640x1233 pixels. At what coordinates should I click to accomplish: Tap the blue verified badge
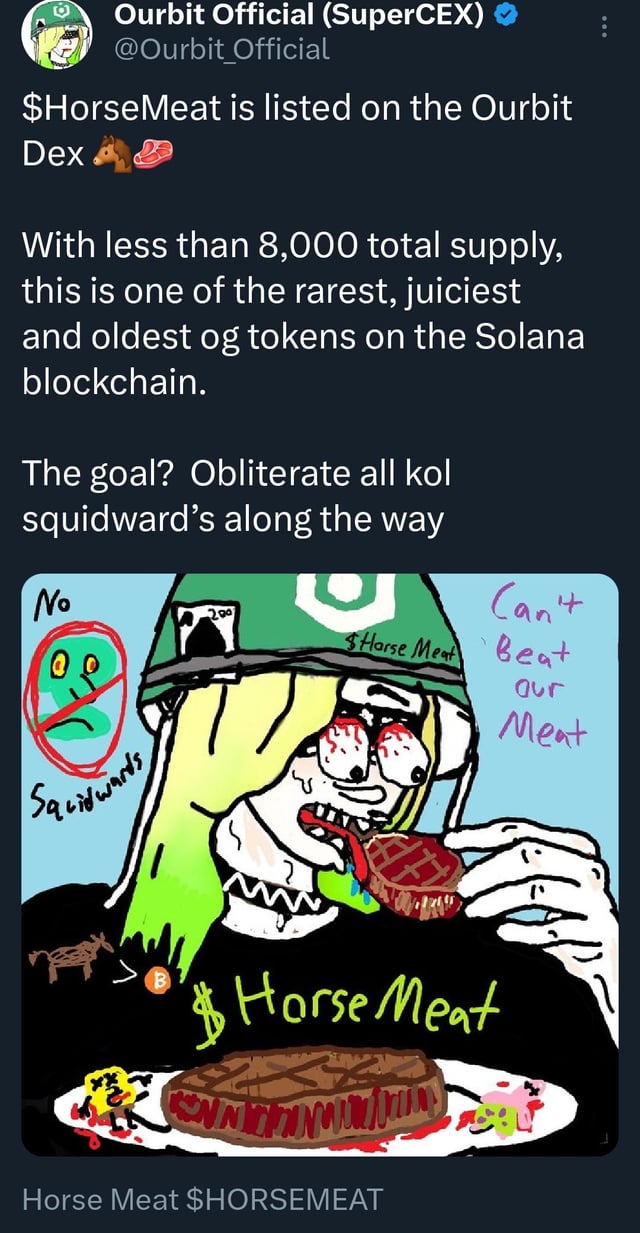[x=504, y=16]
